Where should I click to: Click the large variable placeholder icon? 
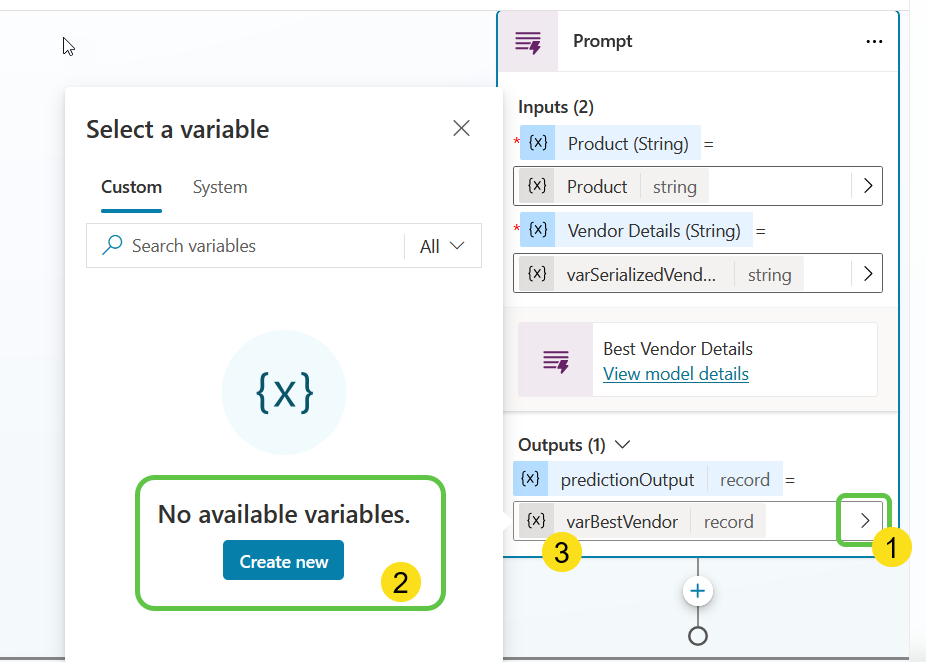[284, 393]
